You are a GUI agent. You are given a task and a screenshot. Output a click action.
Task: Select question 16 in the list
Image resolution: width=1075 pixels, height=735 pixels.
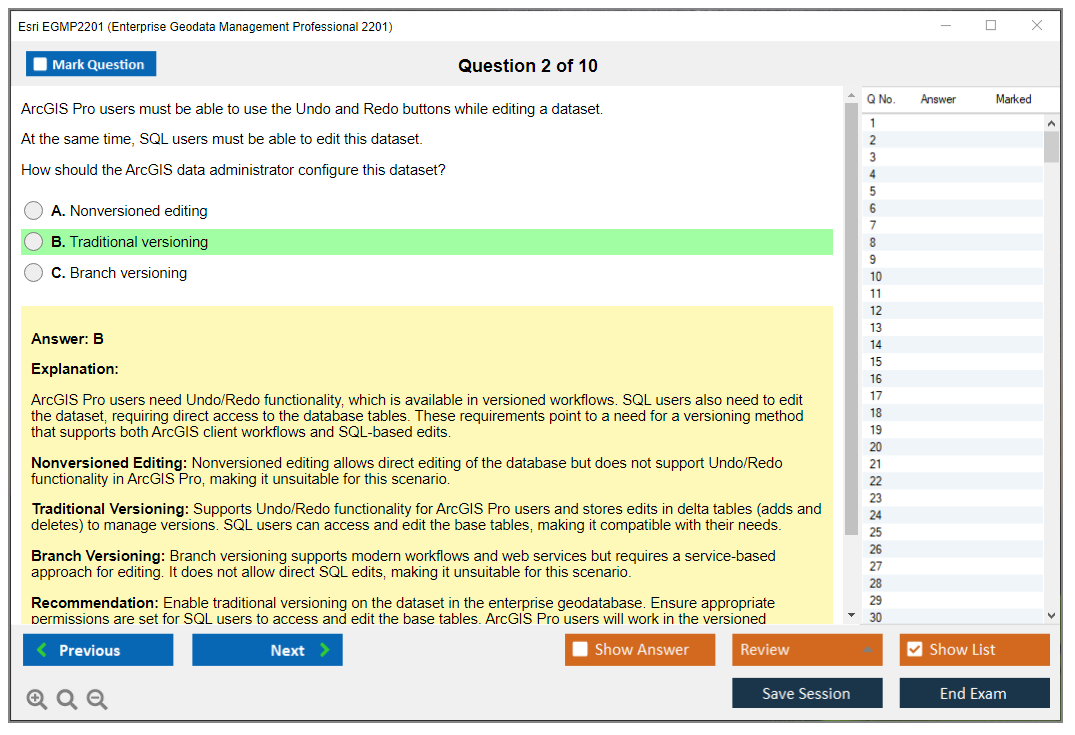click(x=953, y=378)
